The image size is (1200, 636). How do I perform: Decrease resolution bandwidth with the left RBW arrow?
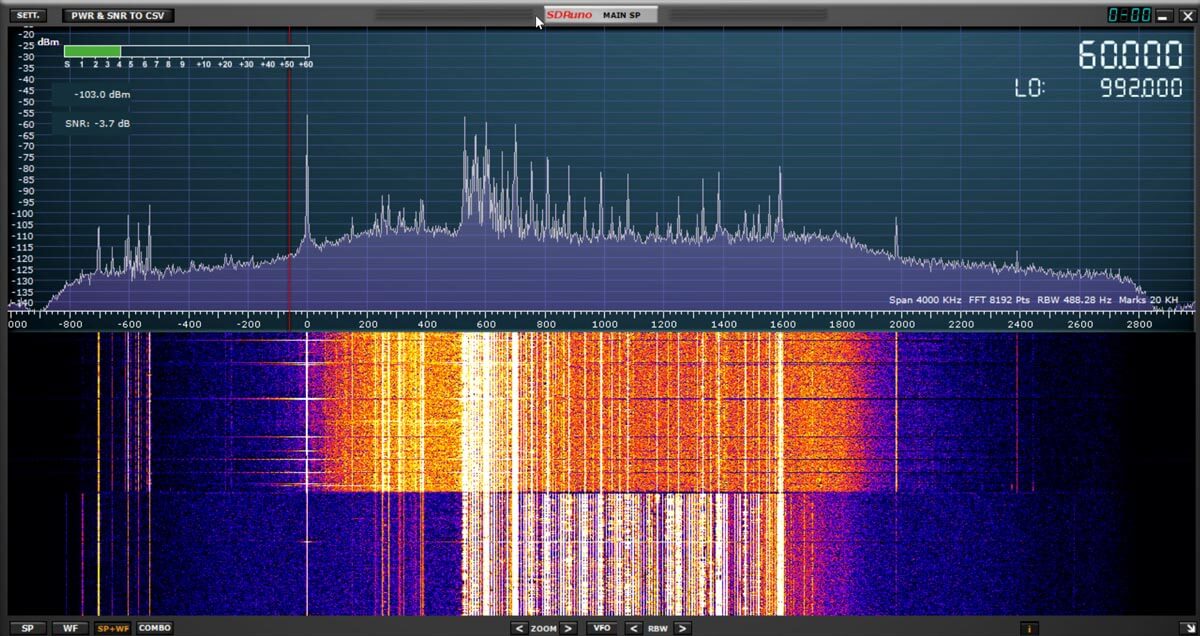[x=634, y=628]
